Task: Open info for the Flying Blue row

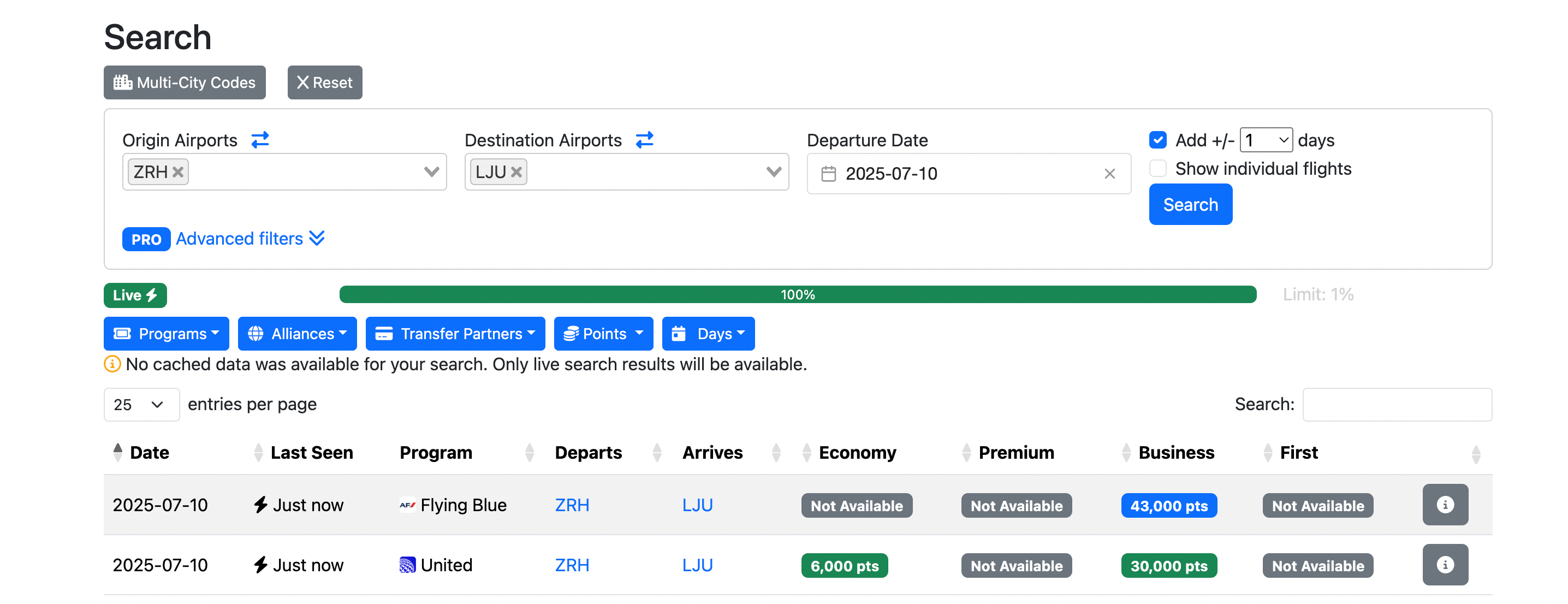Action: click(1445, 505)
